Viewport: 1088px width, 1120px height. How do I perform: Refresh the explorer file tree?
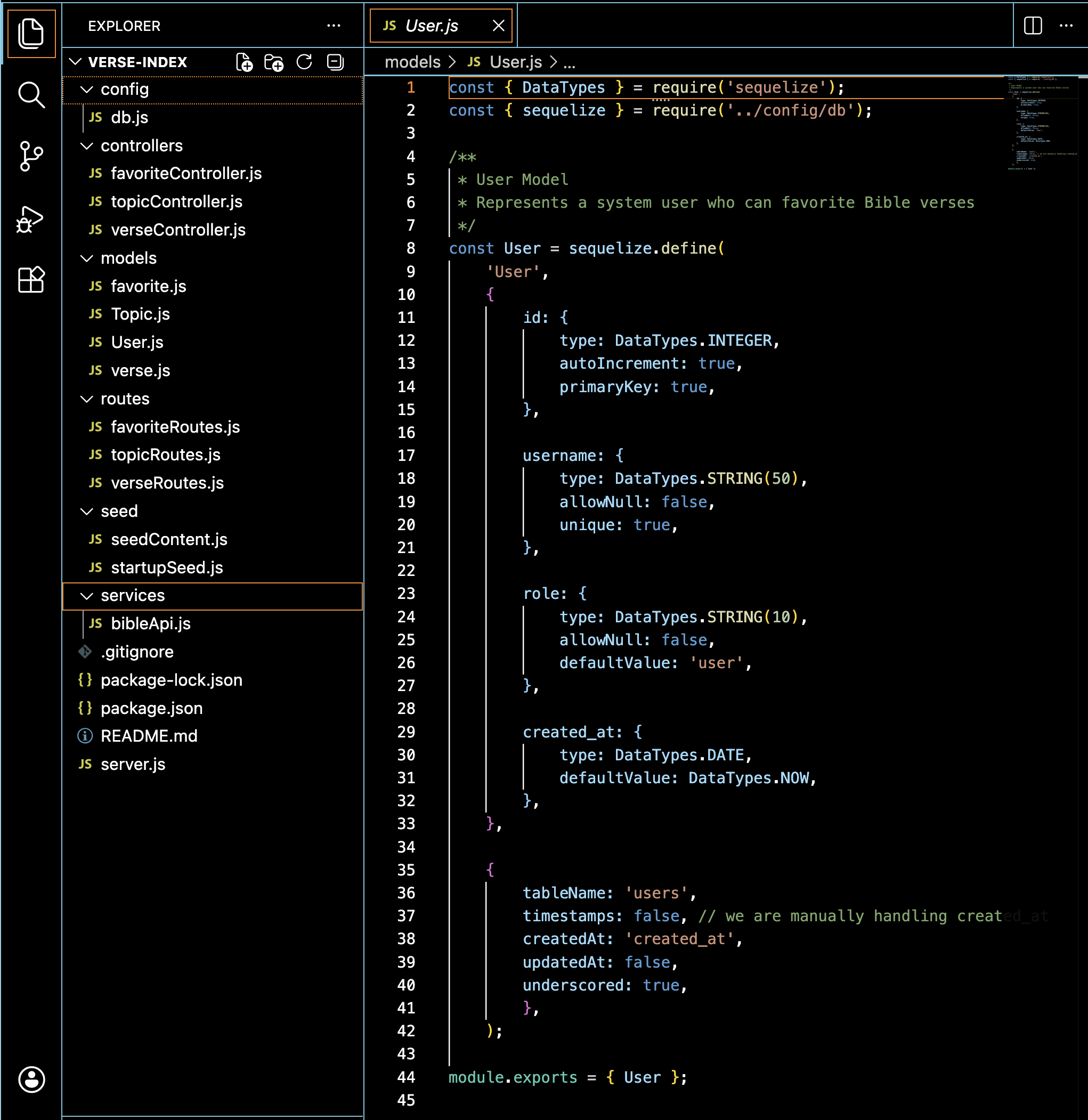click(x=305, y=62)
